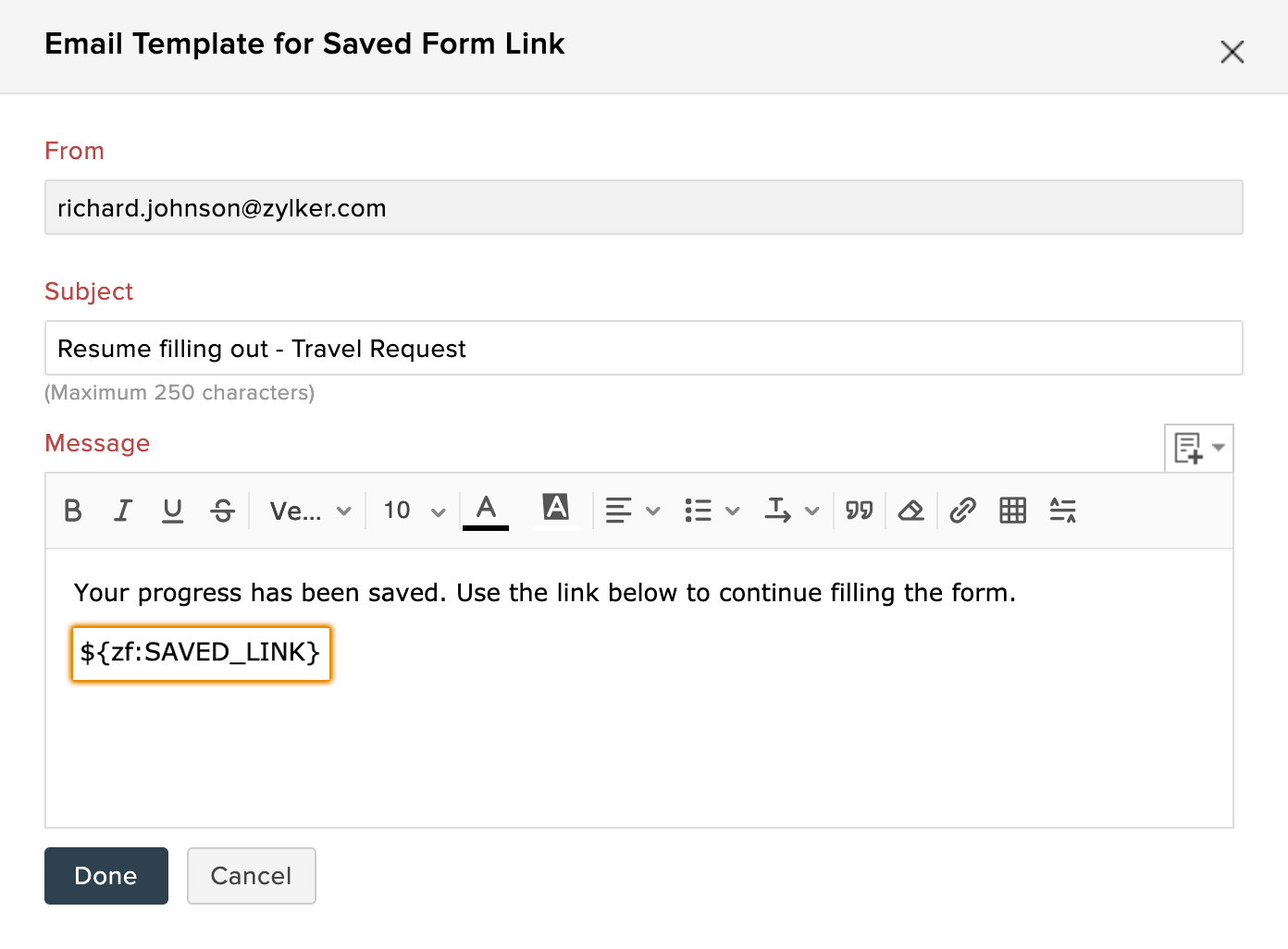
Task: Choose font text color
Action: point(486,511)
